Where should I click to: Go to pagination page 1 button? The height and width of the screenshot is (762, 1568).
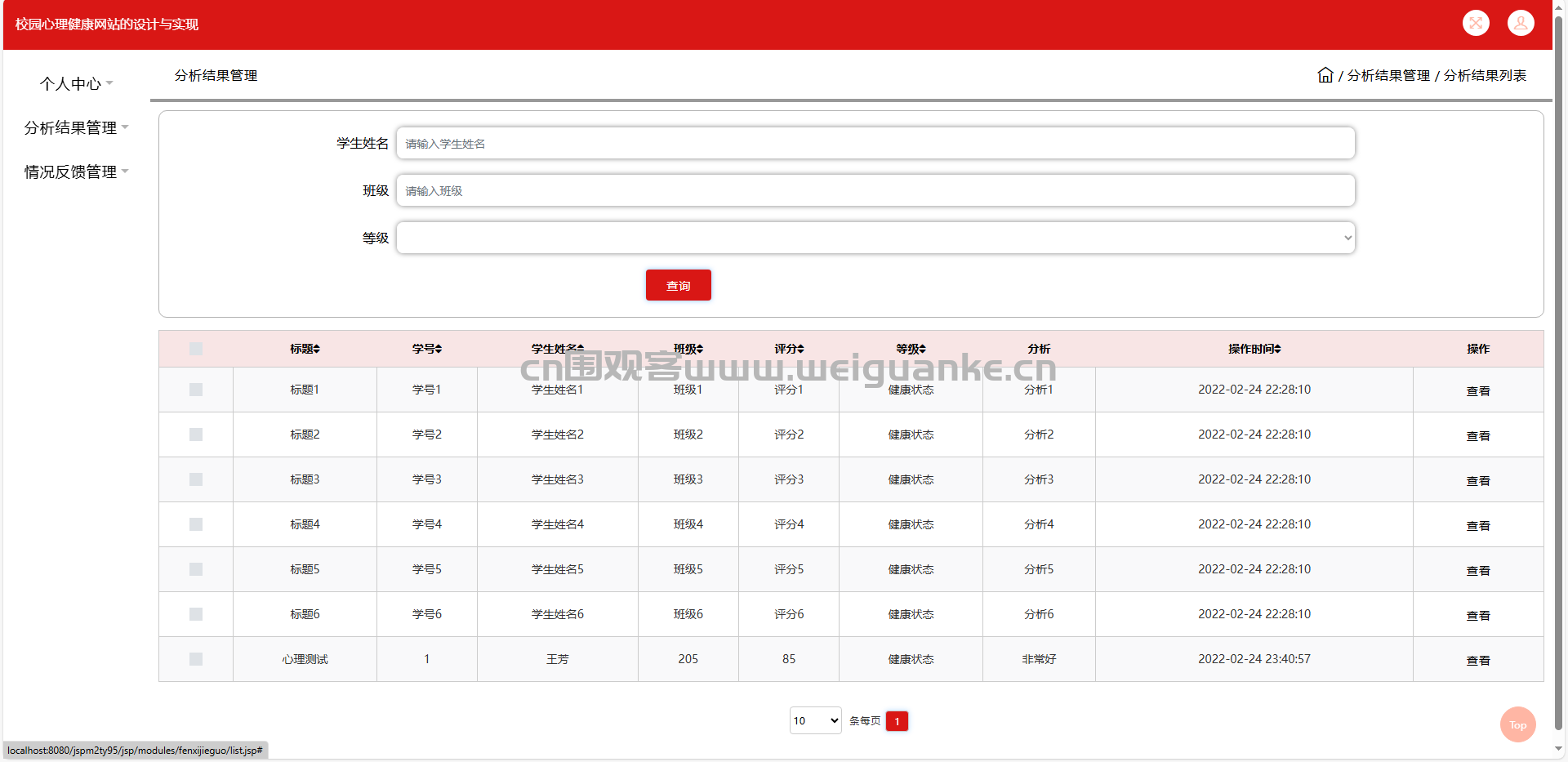tap(897, 721)
